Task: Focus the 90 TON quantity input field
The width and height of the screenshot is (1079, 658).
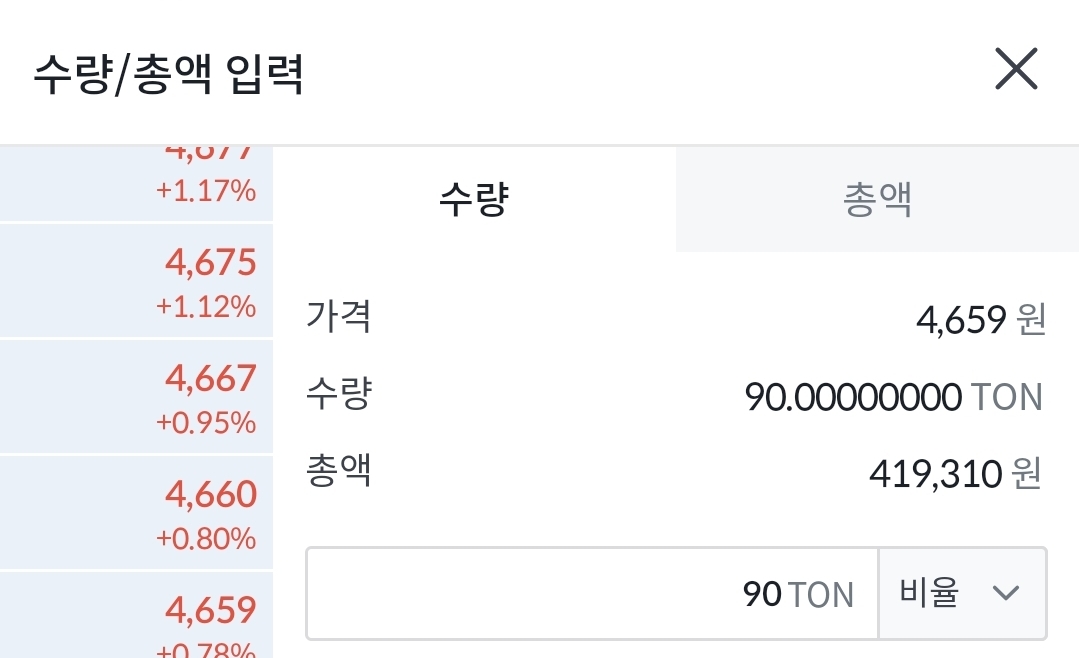Action: click(x=592, y=593)
